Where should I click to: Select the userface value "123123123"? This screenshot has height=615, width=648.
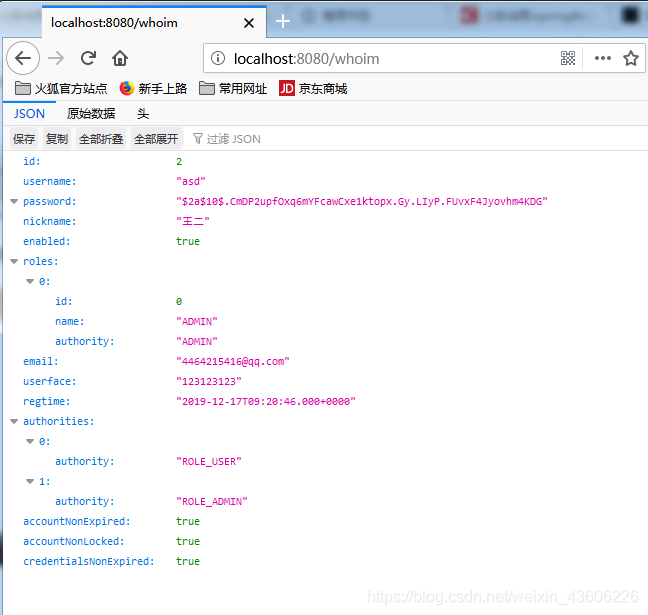tap(209, 381)
